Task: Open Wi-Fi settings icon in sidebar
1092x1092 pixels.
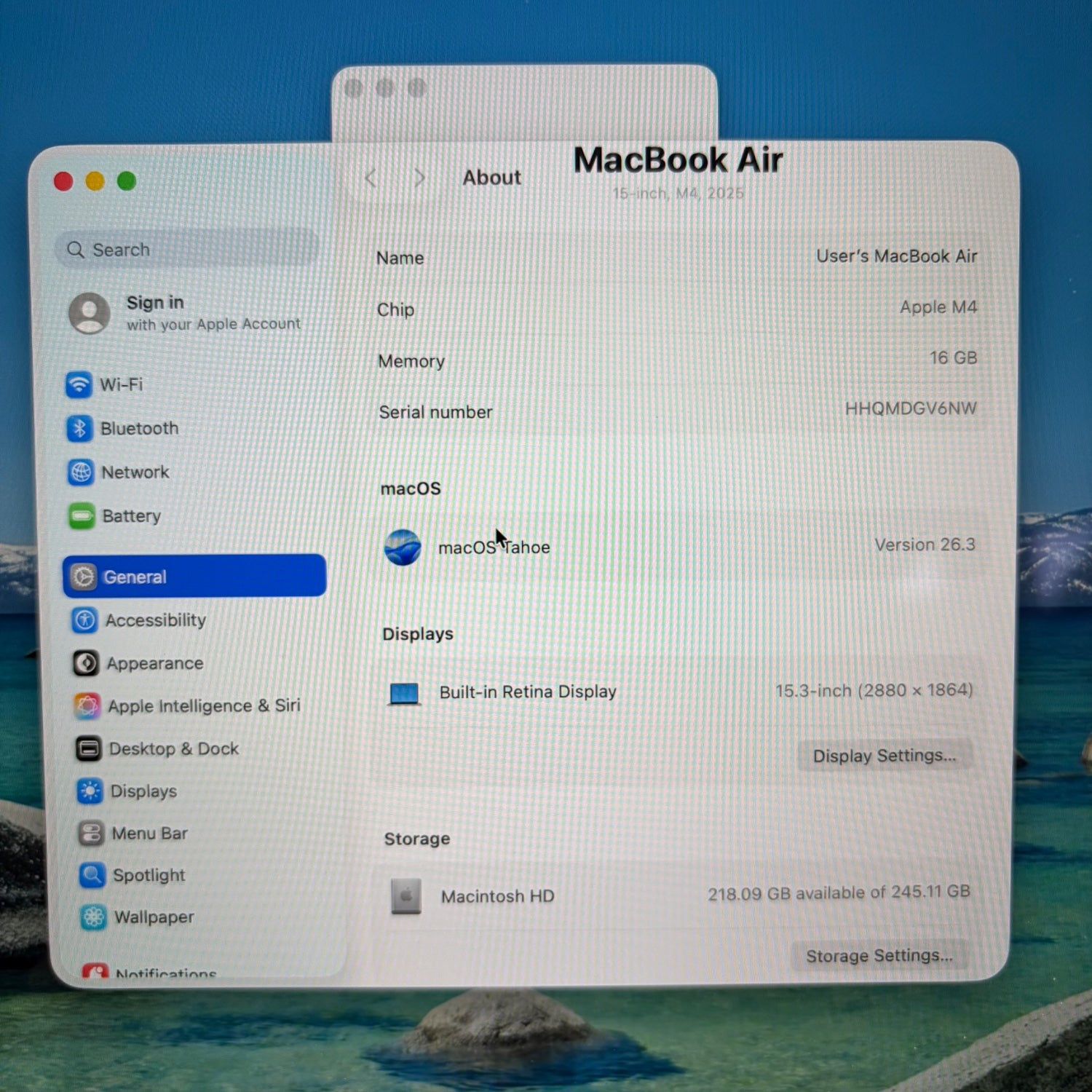Action: [79, 384]
